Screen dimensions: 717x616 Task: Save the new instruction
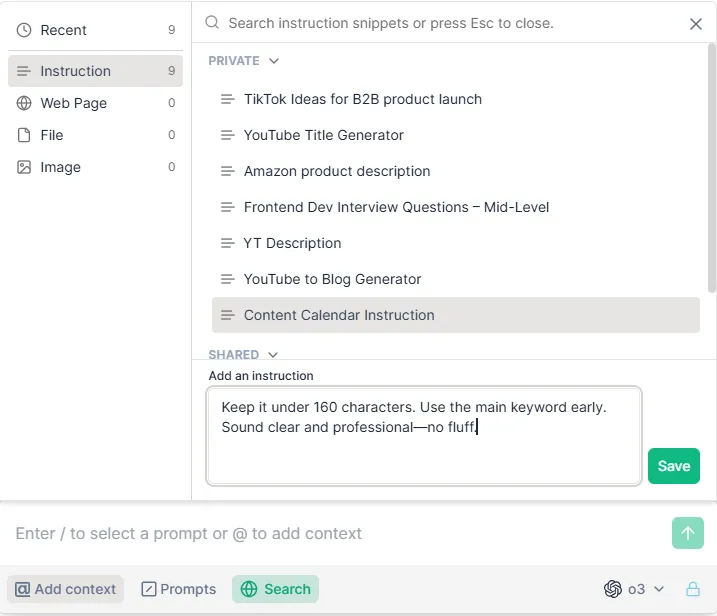click(674, 466)
